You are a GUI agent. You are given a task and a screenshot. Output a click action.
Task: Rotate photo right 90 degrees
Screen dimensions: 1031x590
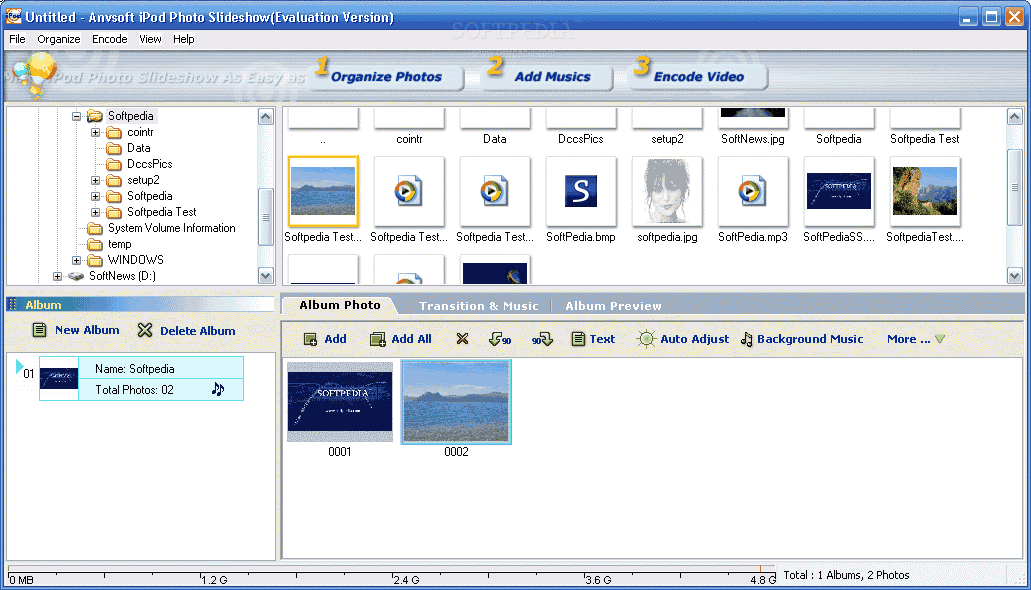(x=542, y=339)
